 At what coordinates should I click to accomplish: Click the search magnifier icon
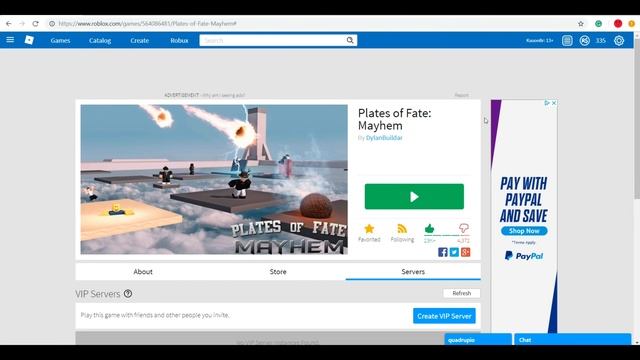tap(350, 40)
